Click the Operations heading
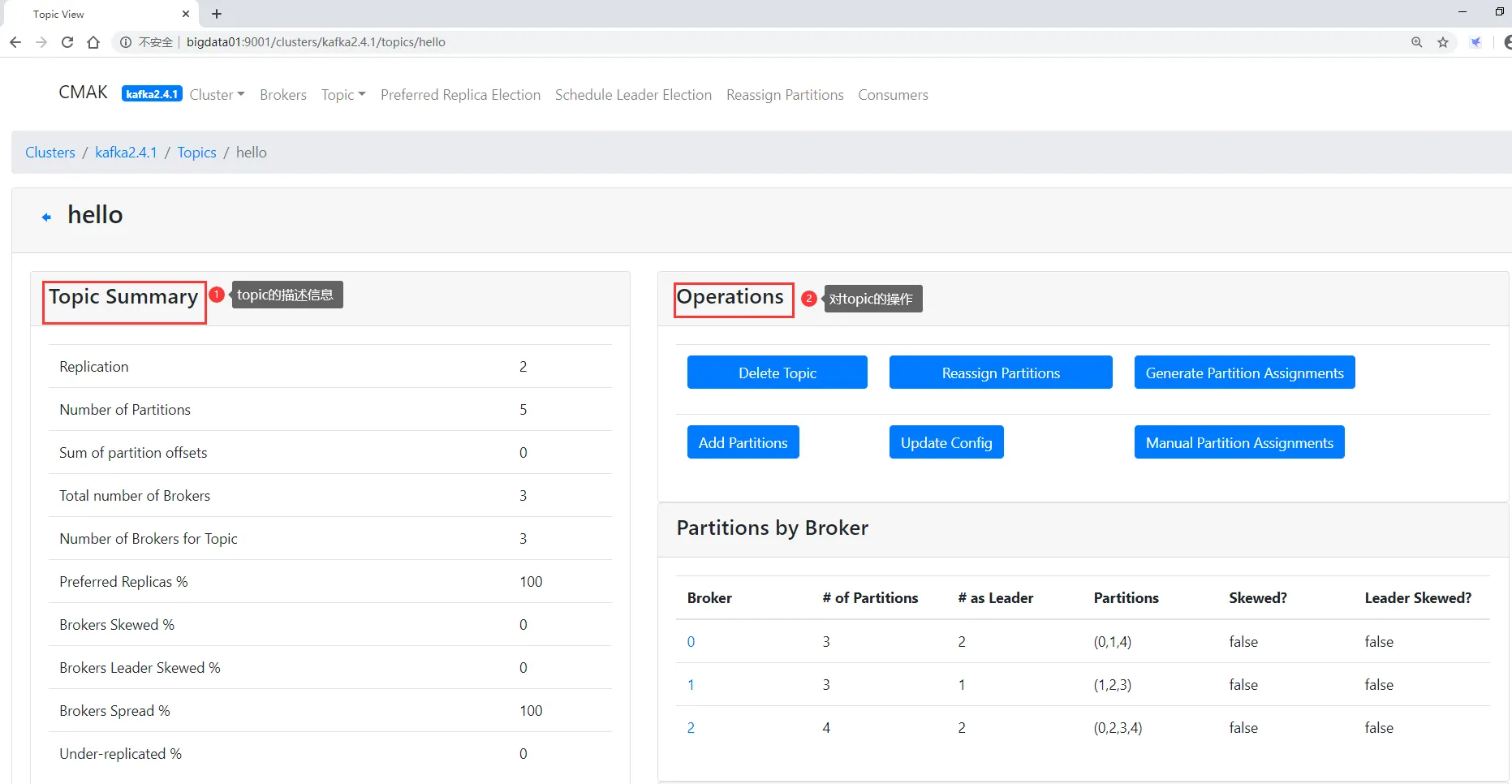The width and height of the screenshot is (1512, 784). 730,297
